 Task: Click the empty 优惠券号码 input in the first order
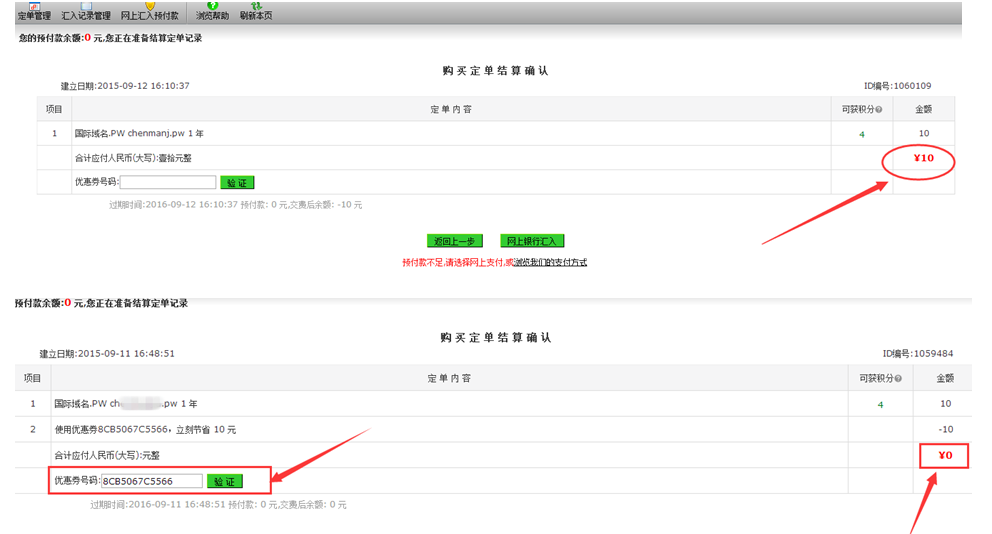(168, 182)
